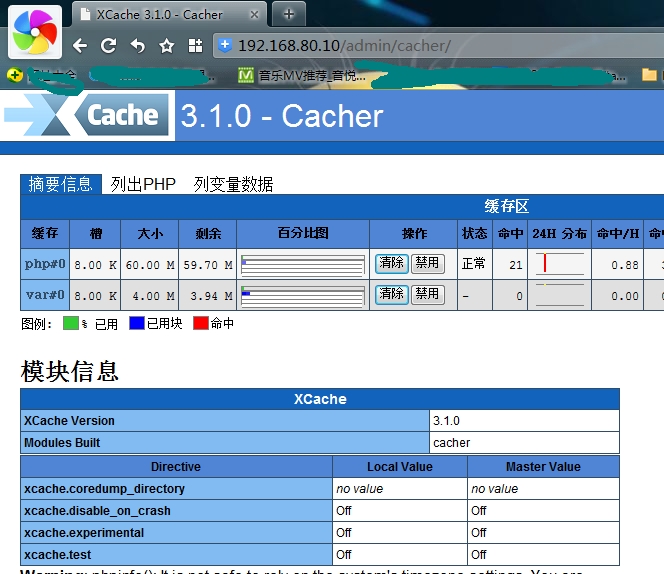Screen dimensions: 664x574
Task: Bookmark page with the star icon
Action: (x=166, y=45)
